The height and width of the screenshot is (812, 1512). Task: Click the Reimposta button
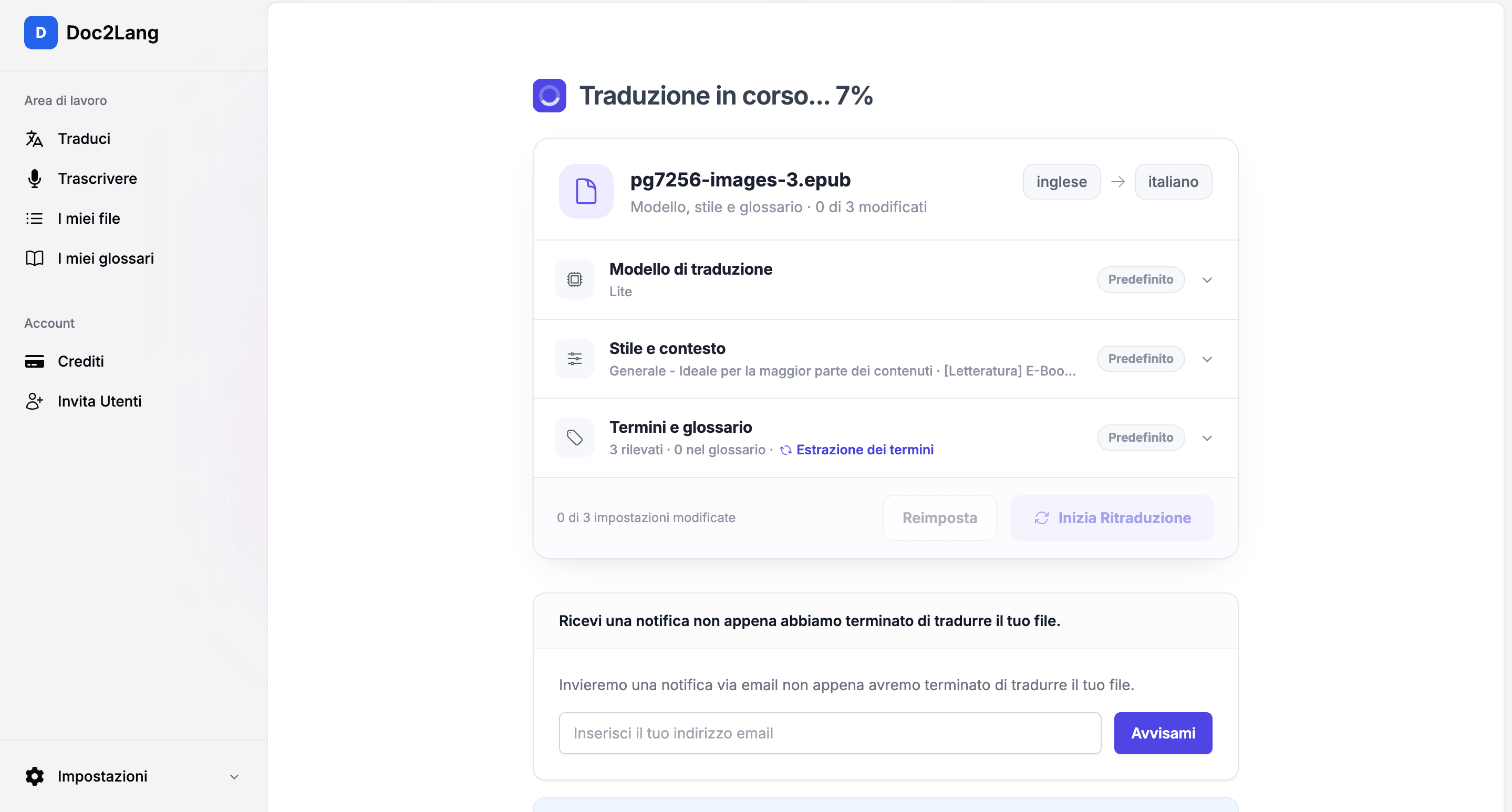939,517
